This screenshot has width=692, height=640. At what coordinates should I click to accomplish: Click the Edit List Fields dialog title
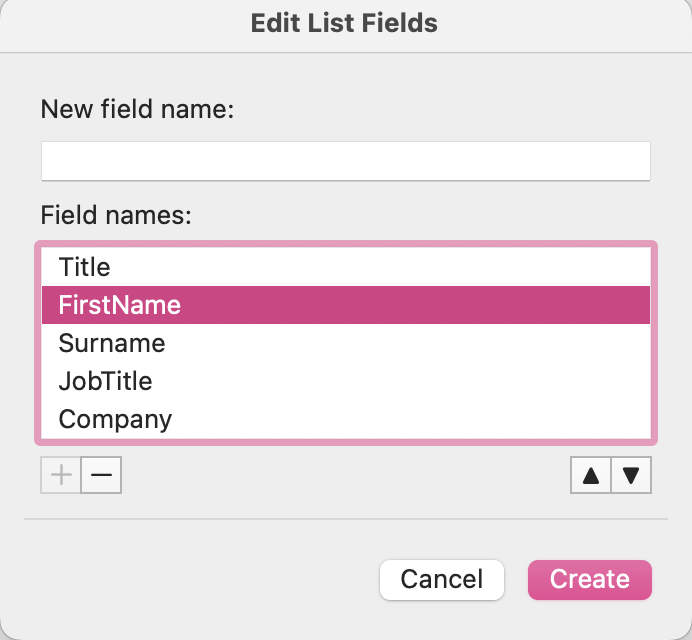[x=344, y=22]
